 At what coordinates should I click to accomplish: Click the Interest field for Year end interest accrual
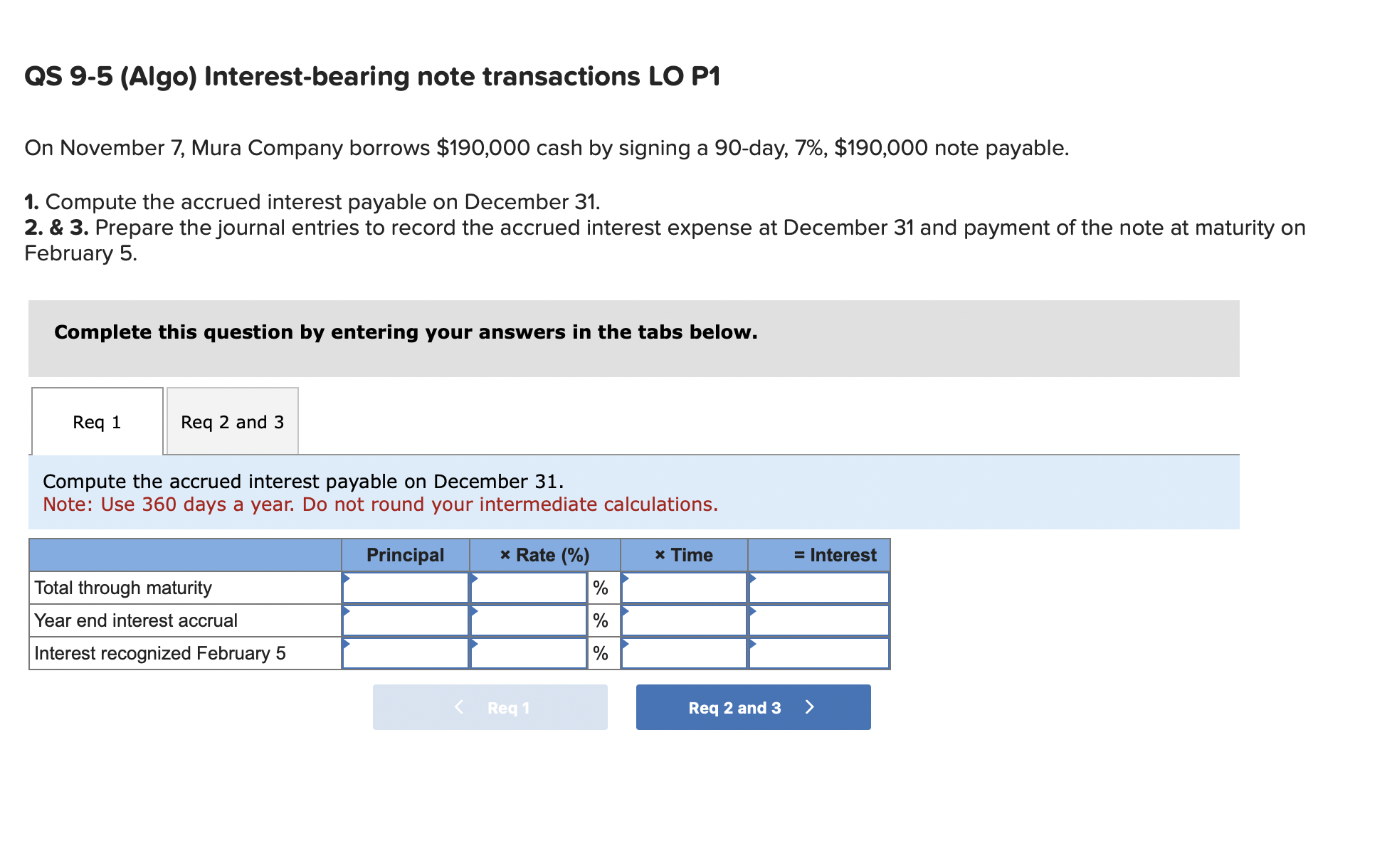pyautogui.click(x=818, y=620)
